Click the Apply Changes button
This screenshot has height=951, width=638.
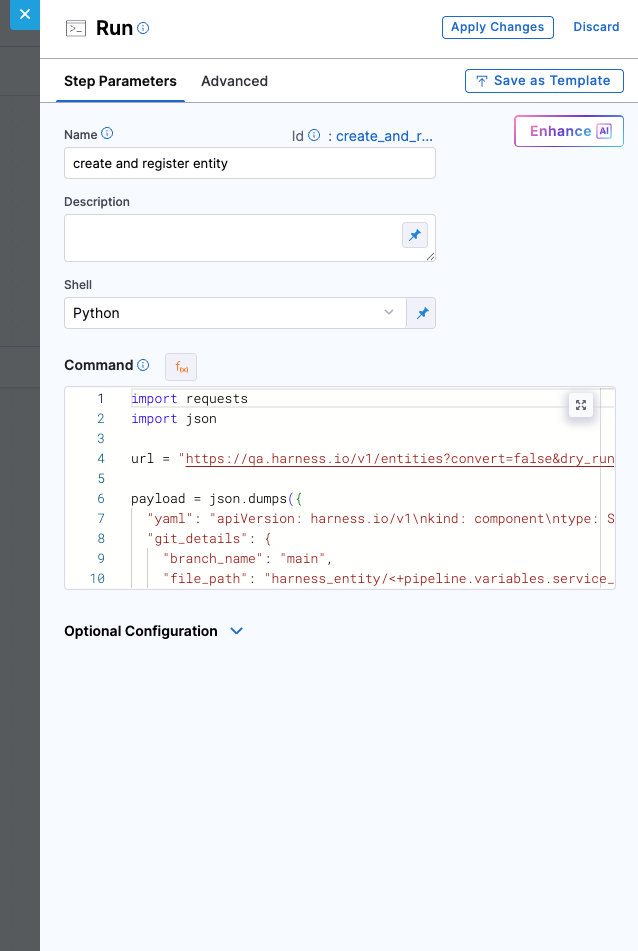(x=497, y=27)
